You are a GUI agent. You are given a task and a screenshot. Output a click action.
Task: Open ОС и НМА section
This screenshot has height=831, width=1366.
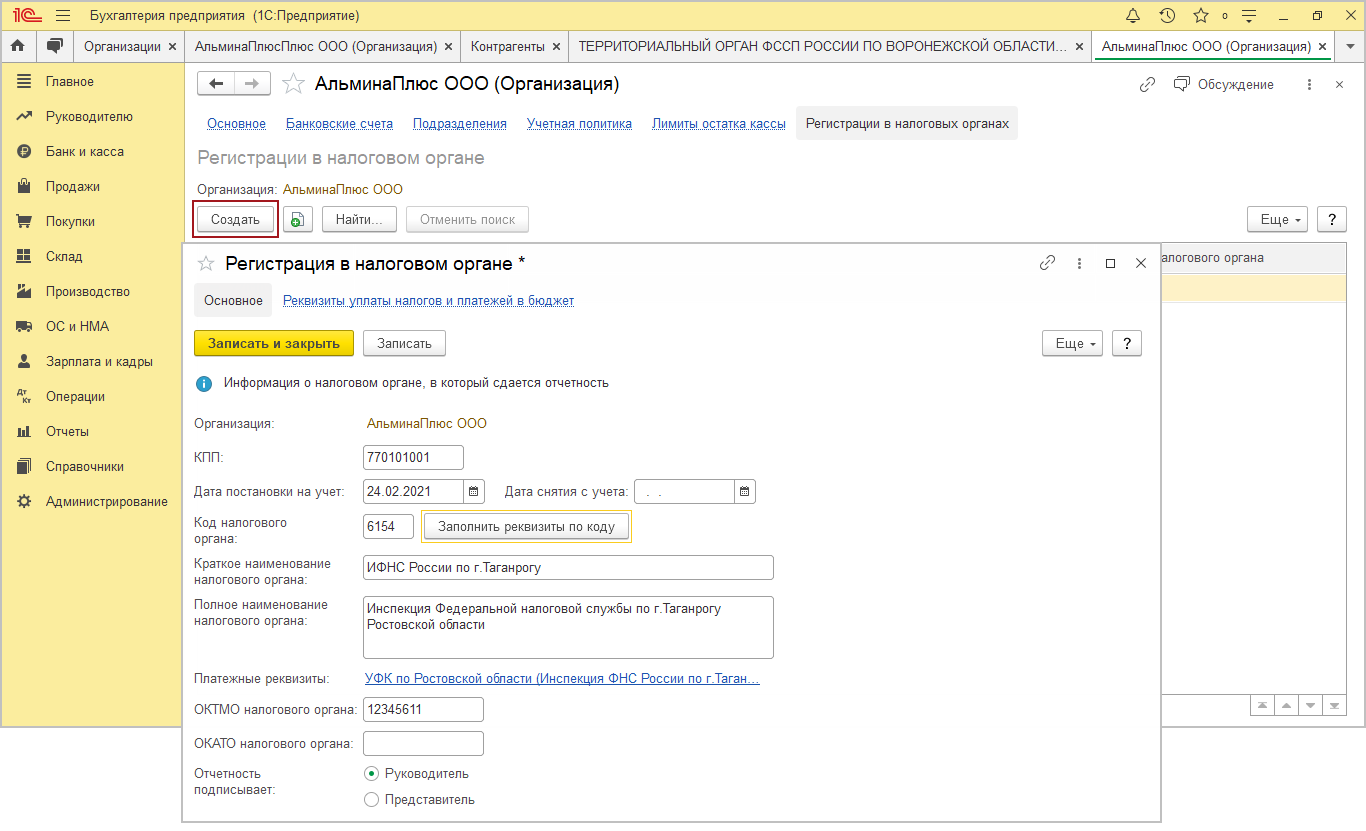tap(77, 326)
